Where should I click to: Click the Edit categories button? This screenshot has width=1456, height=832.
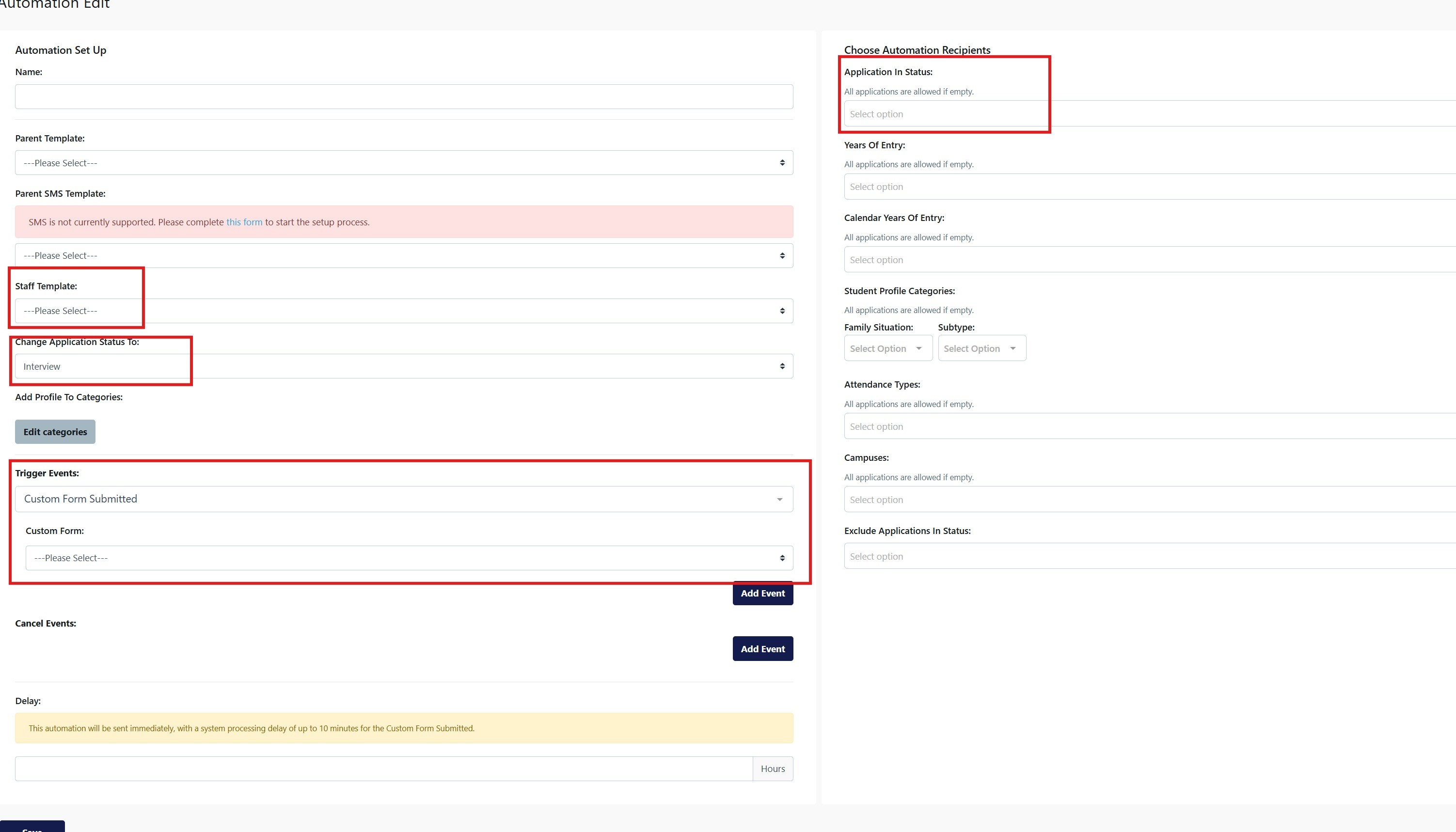coord(54,431)
